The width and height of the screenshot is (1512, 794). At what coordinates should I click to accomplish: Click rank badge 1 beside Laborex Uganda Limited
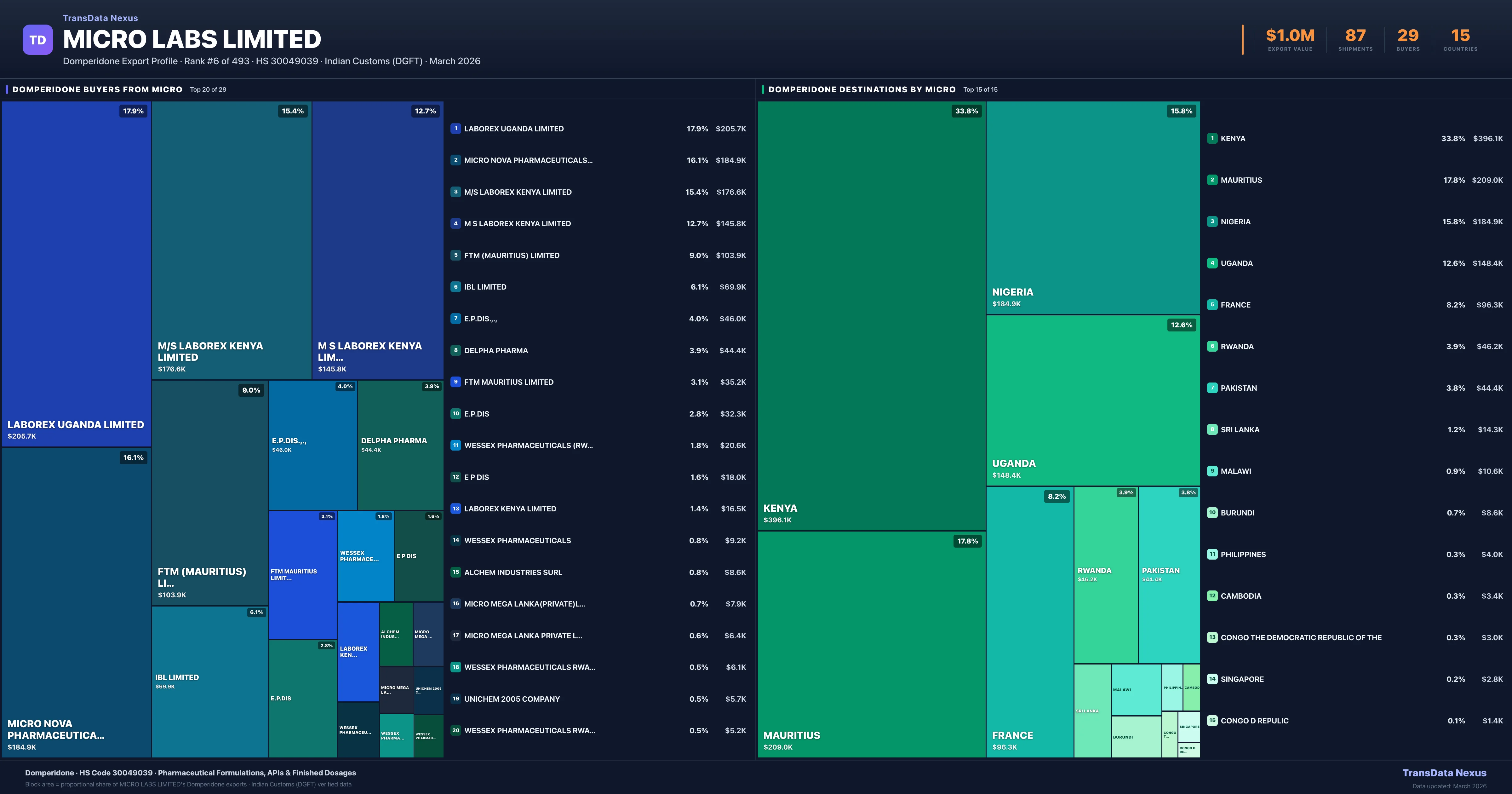tap(455, 129)
